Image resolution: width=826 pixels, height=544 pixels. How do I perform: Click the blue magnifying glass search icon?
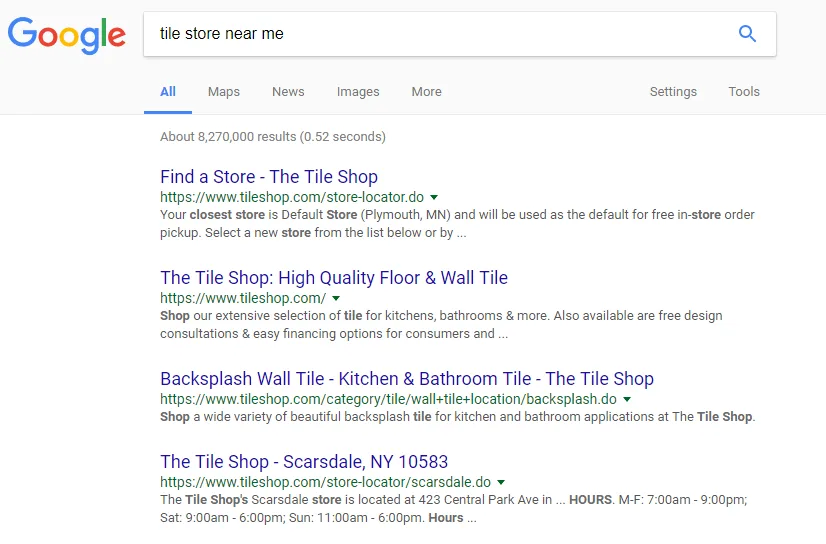point(747,33)
